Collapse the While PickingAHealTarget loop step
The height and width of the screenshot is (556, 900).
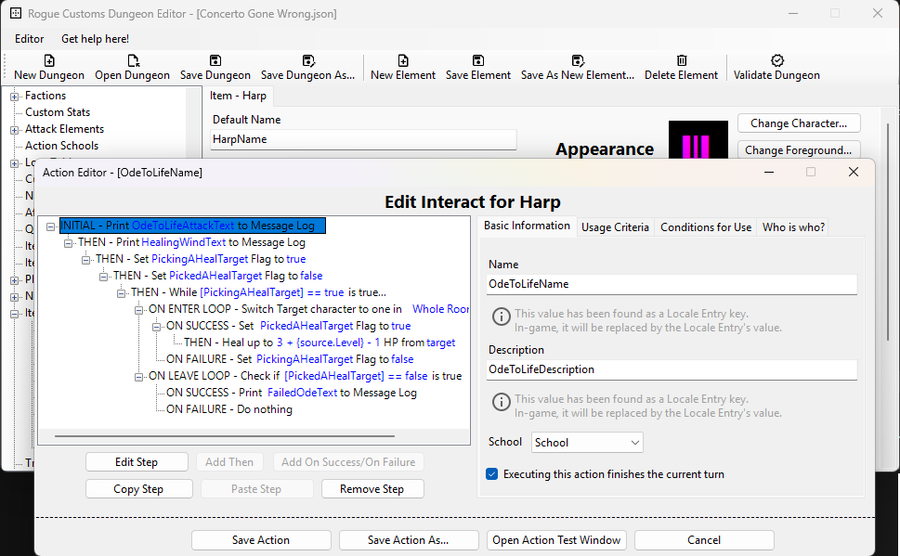121,293
